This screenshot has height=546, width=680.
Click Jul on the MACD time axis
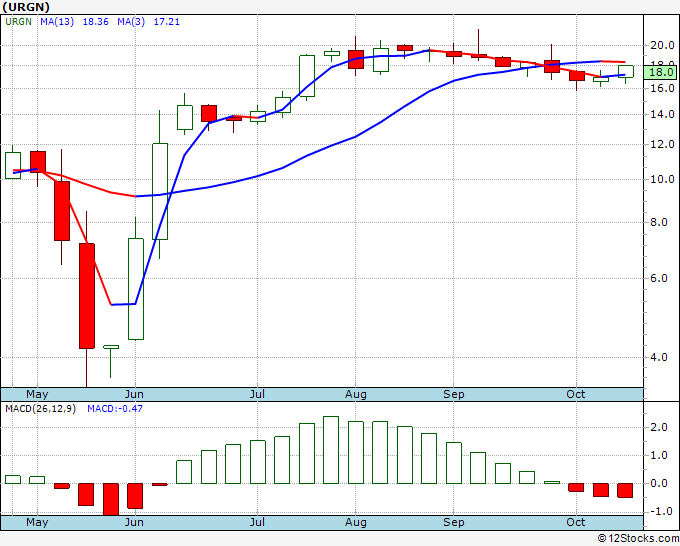[257, 522]
